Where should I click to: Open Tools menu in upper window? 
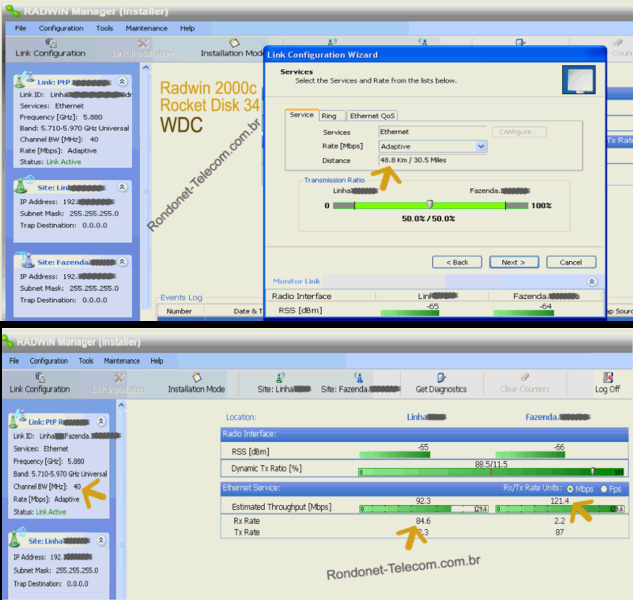click(105, 28)
